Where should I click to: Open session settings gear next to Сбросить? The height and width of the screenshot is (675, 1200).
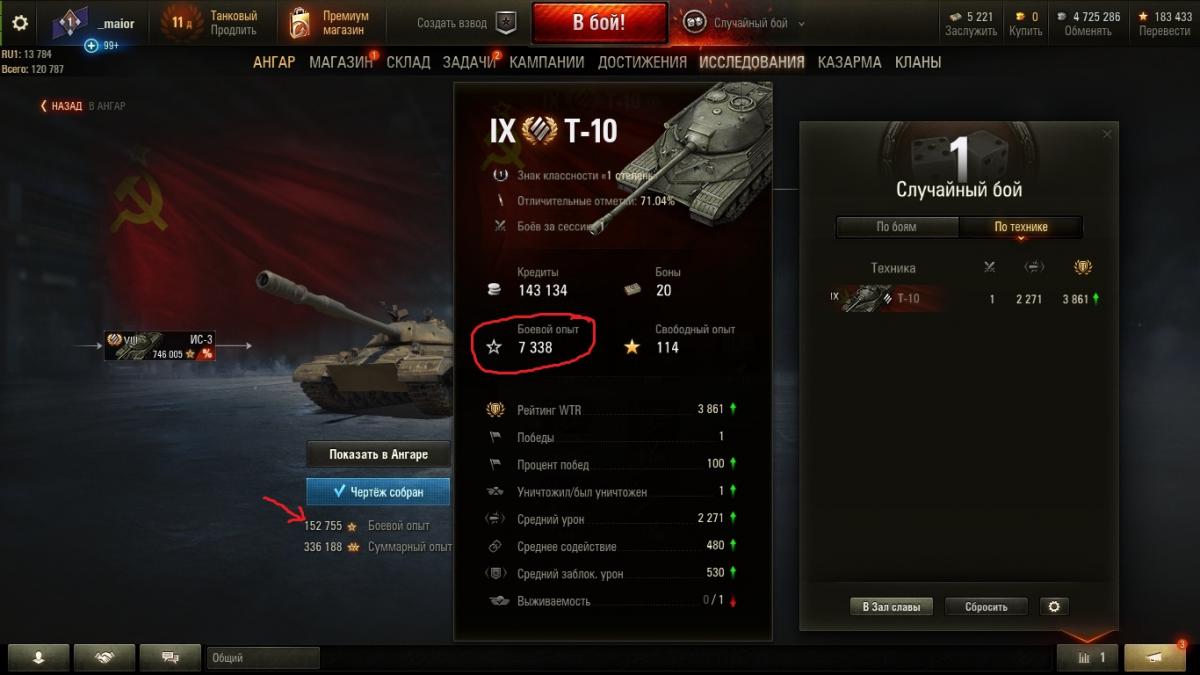(1053, 606)
